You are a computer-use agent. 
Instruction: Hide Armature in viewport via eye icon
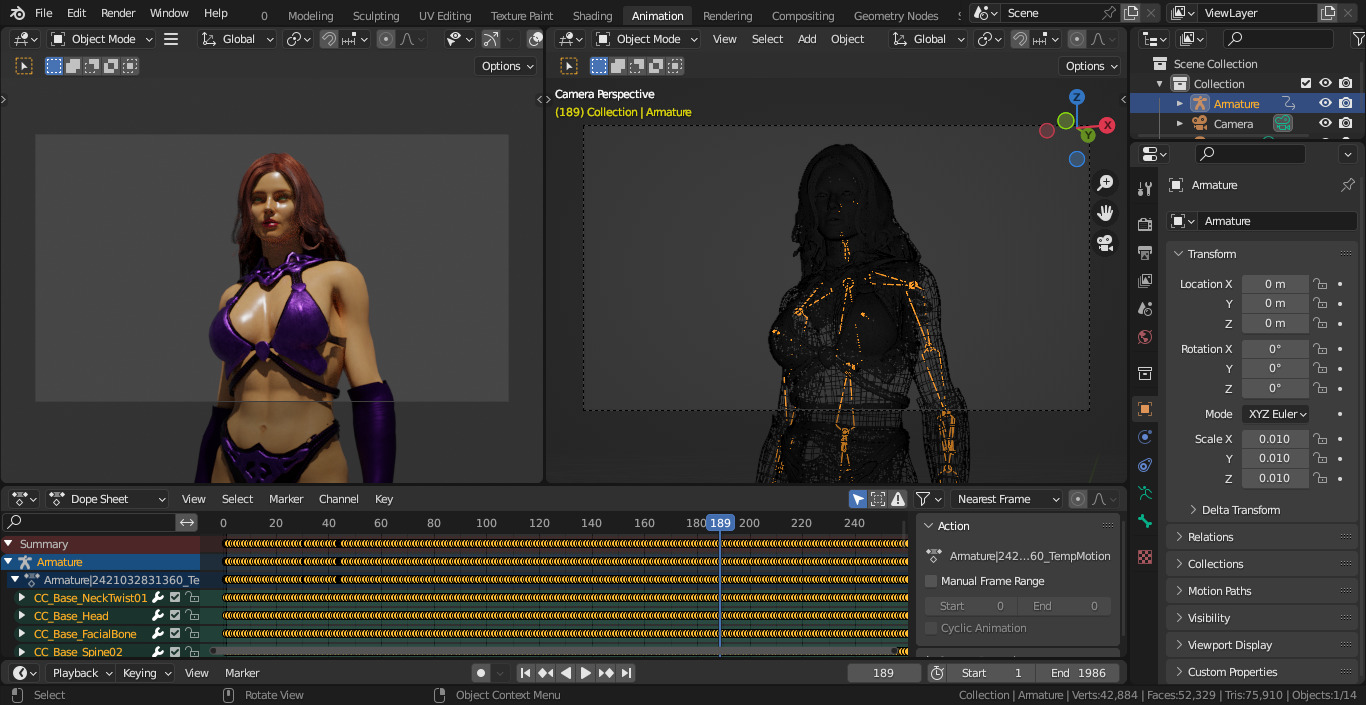[1325, 103]
